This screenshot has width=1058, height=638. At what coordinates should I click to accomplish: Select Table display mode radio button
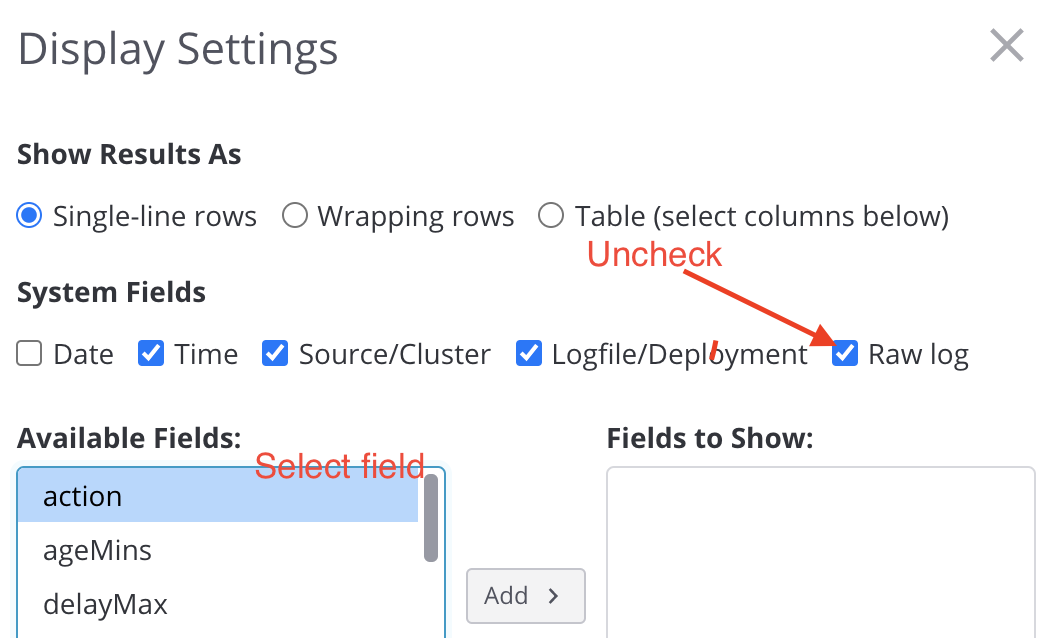pyautogui.click(x=551, y=216)
